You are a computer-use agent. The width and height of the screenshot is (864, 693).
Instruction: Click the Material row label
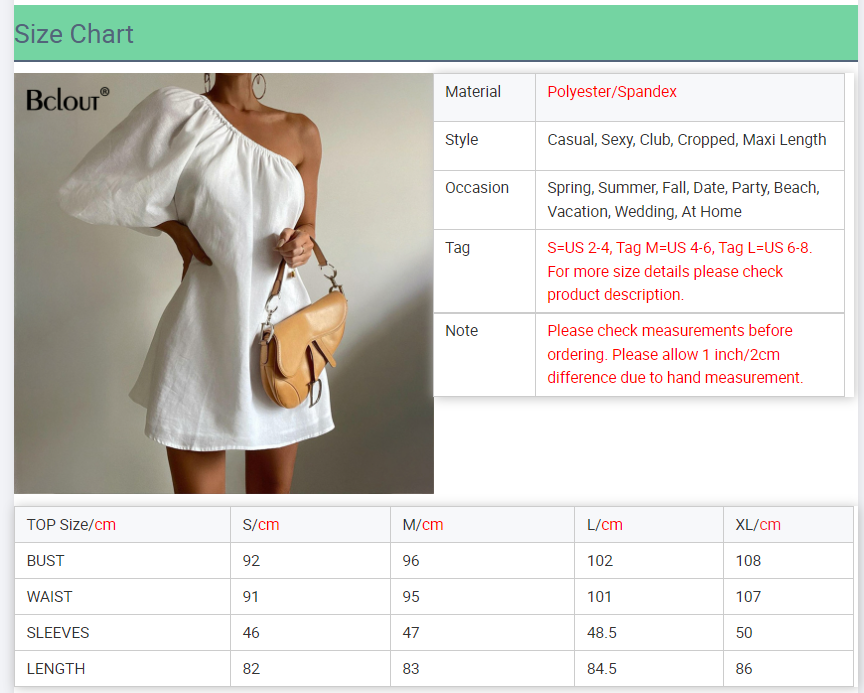473,92
